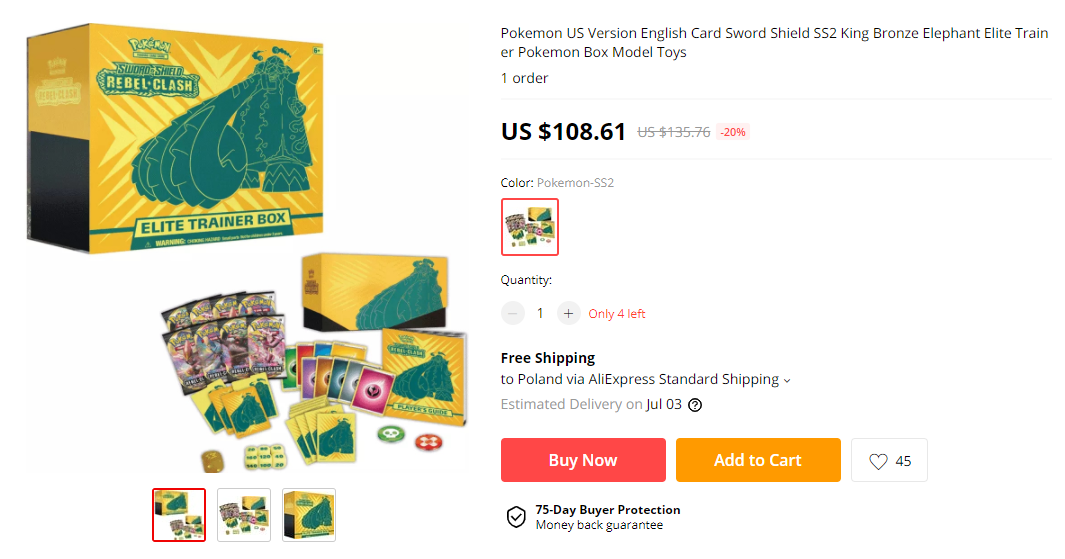Viewport: 1065px width, 559px height.
Task: View the third thumbnail of the box
Action: [309, 515]
